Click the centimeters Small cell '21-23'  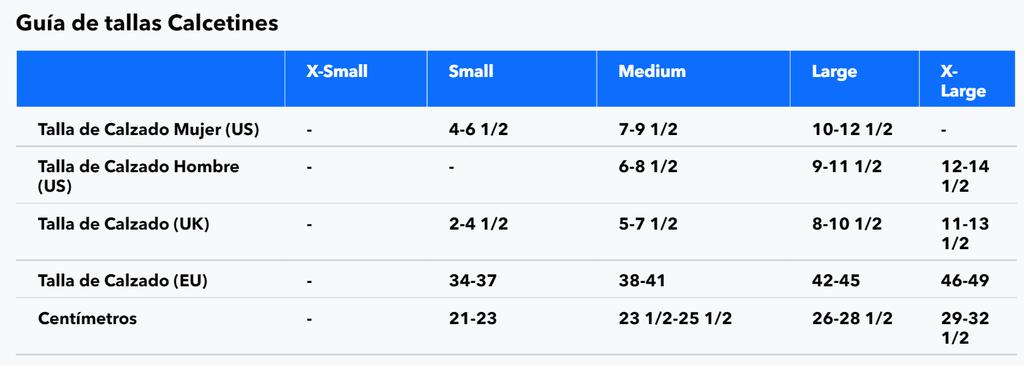pos(472,318)
